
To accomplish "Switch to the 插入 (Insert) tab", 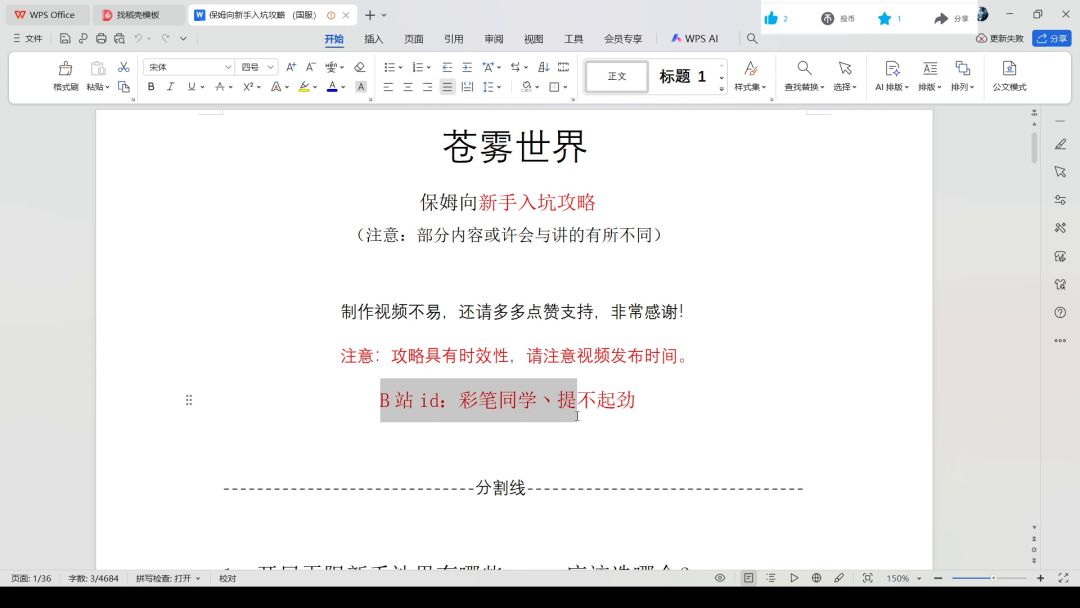I will click(373, 39).
